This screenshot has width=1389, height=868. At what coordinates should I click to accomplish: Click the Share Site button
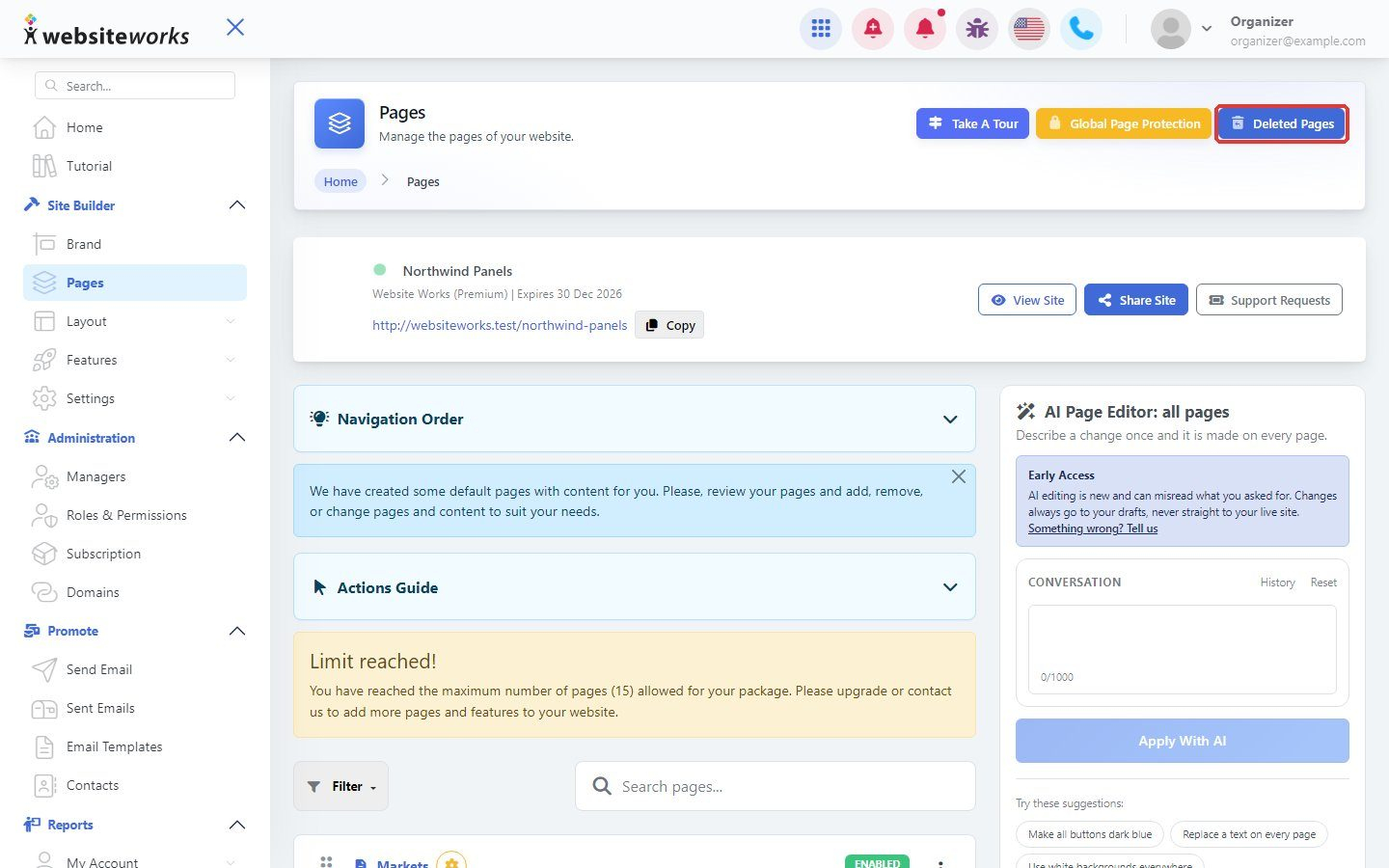[x=1136, y=300]
